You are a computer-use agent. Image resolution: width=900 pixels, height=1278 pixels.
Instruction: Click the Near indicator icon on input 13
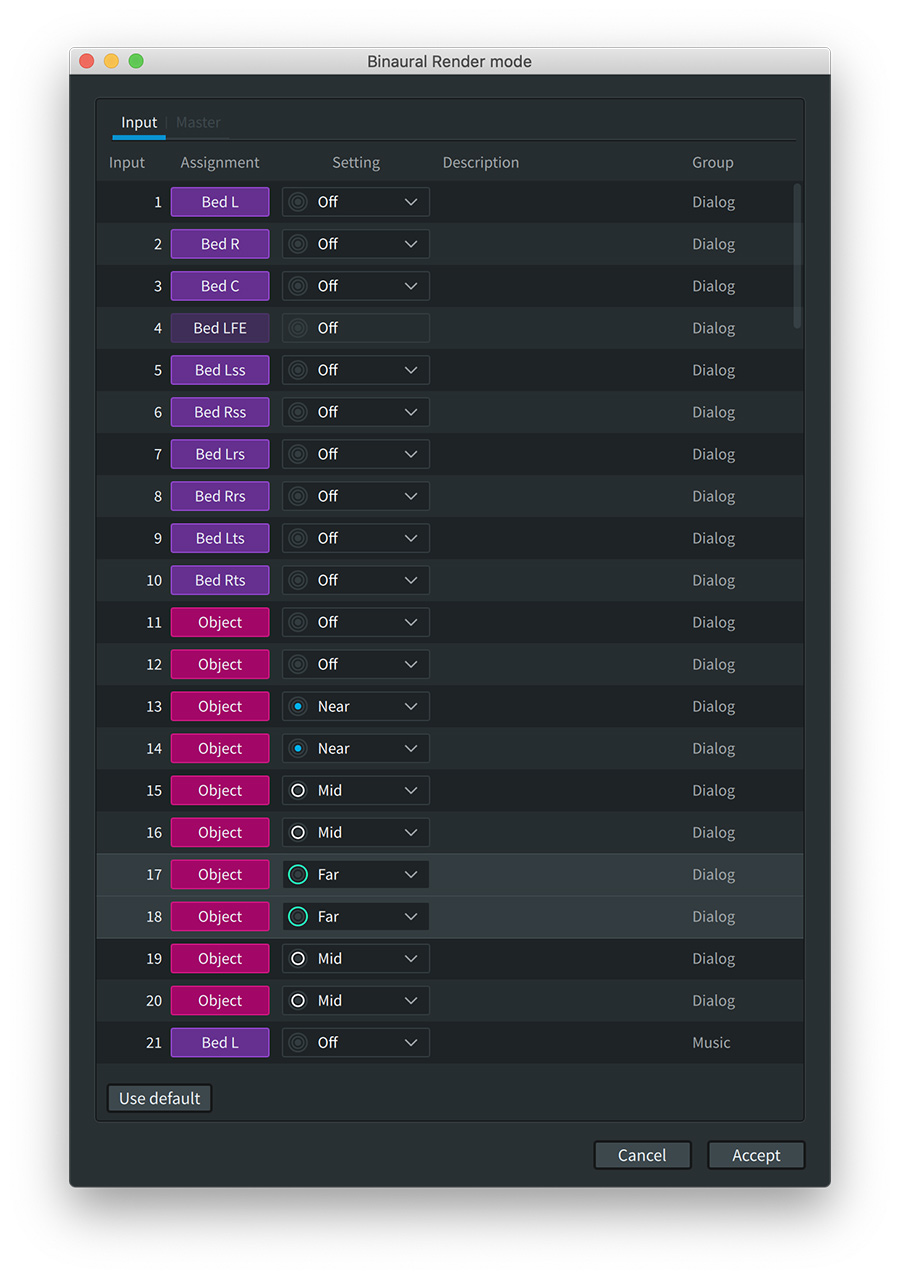[x=297, y=706]
